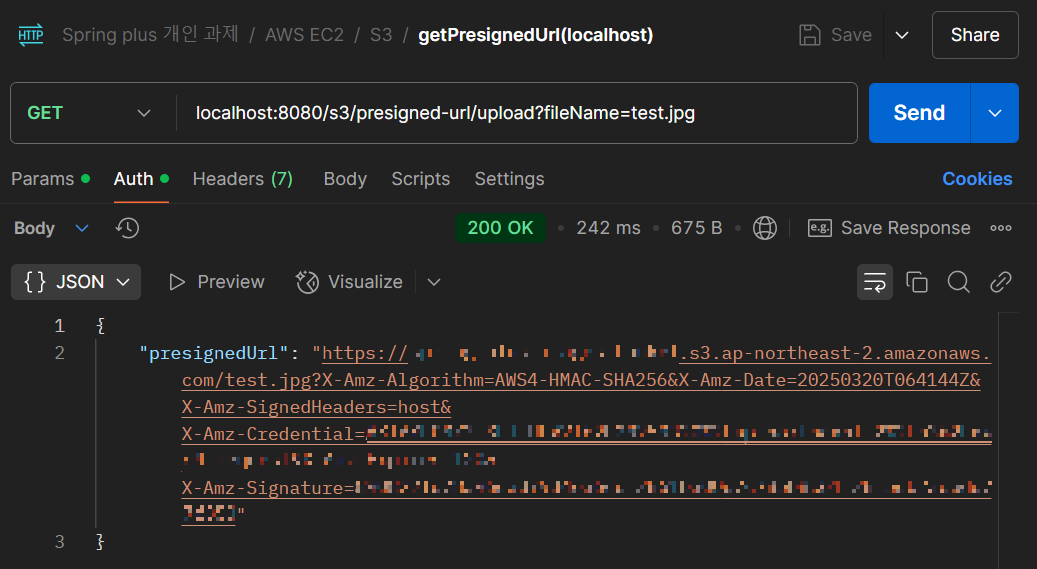Click the HTTP request type icon
The width and height of the screenshot is (1037, 569).
tap(30, 34)
